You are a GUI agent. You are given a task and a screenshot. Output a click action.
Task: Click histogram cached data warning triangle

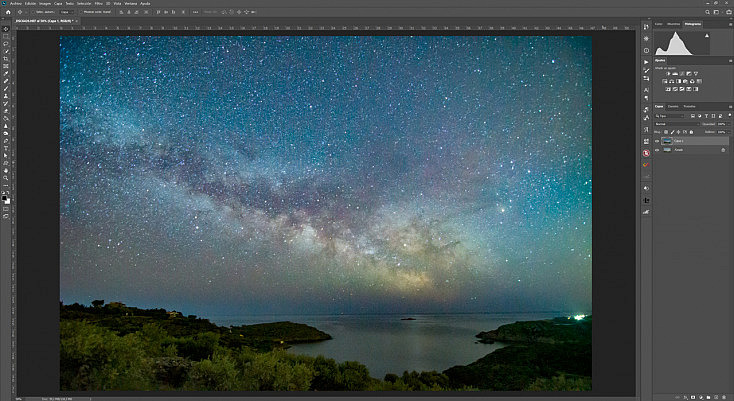pos(707,36)
